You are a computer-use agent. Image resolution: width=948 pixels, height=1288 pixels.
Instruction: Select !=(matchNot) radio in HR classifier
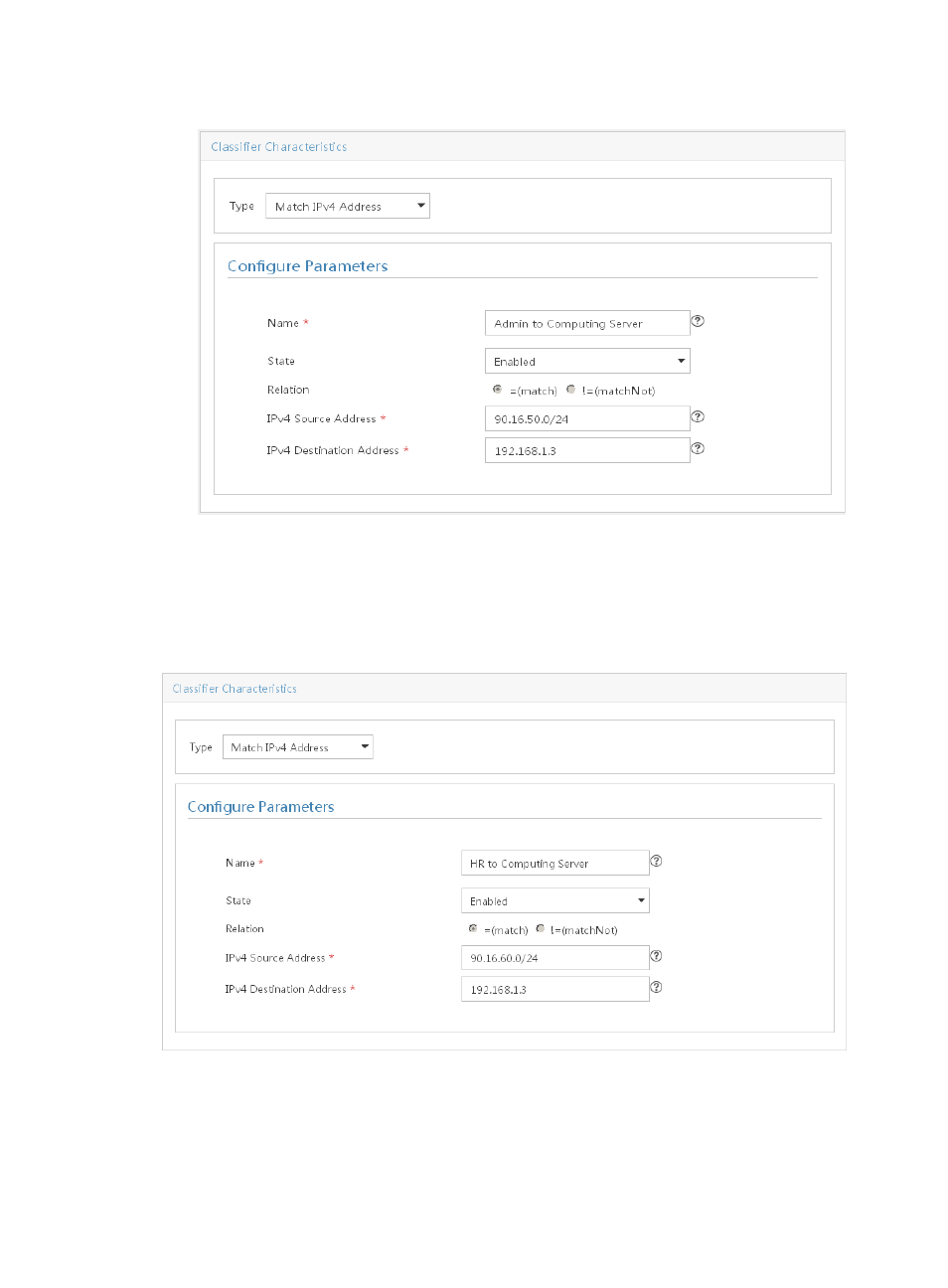click(x=540, y=928)
